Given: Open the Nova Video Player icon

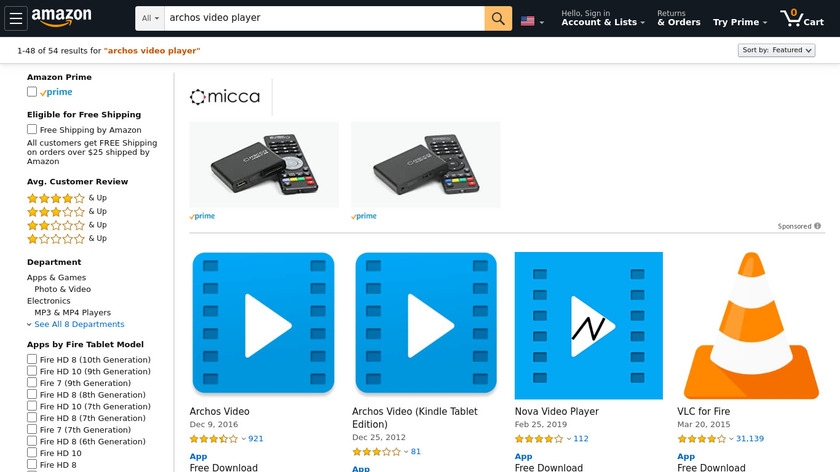Looking at the screenshot, I should pos(588,326).
